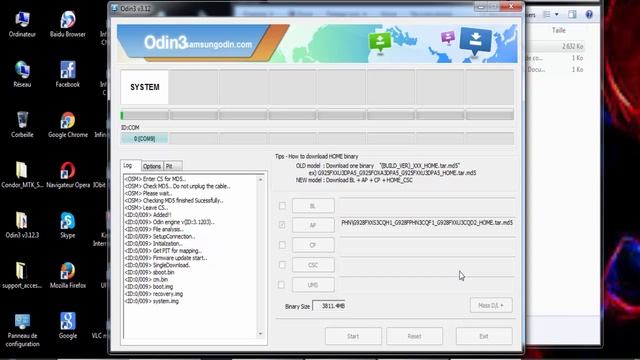The image size is (640, 360).
Task: Untick the AP checkbox
Action: pos(282,225)
